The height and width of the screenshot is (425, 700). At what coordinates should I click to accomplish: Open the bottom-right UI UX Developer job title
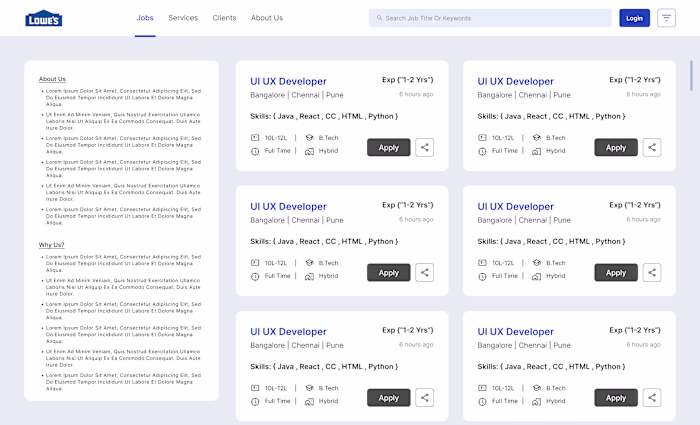click(x=516, y=331)
